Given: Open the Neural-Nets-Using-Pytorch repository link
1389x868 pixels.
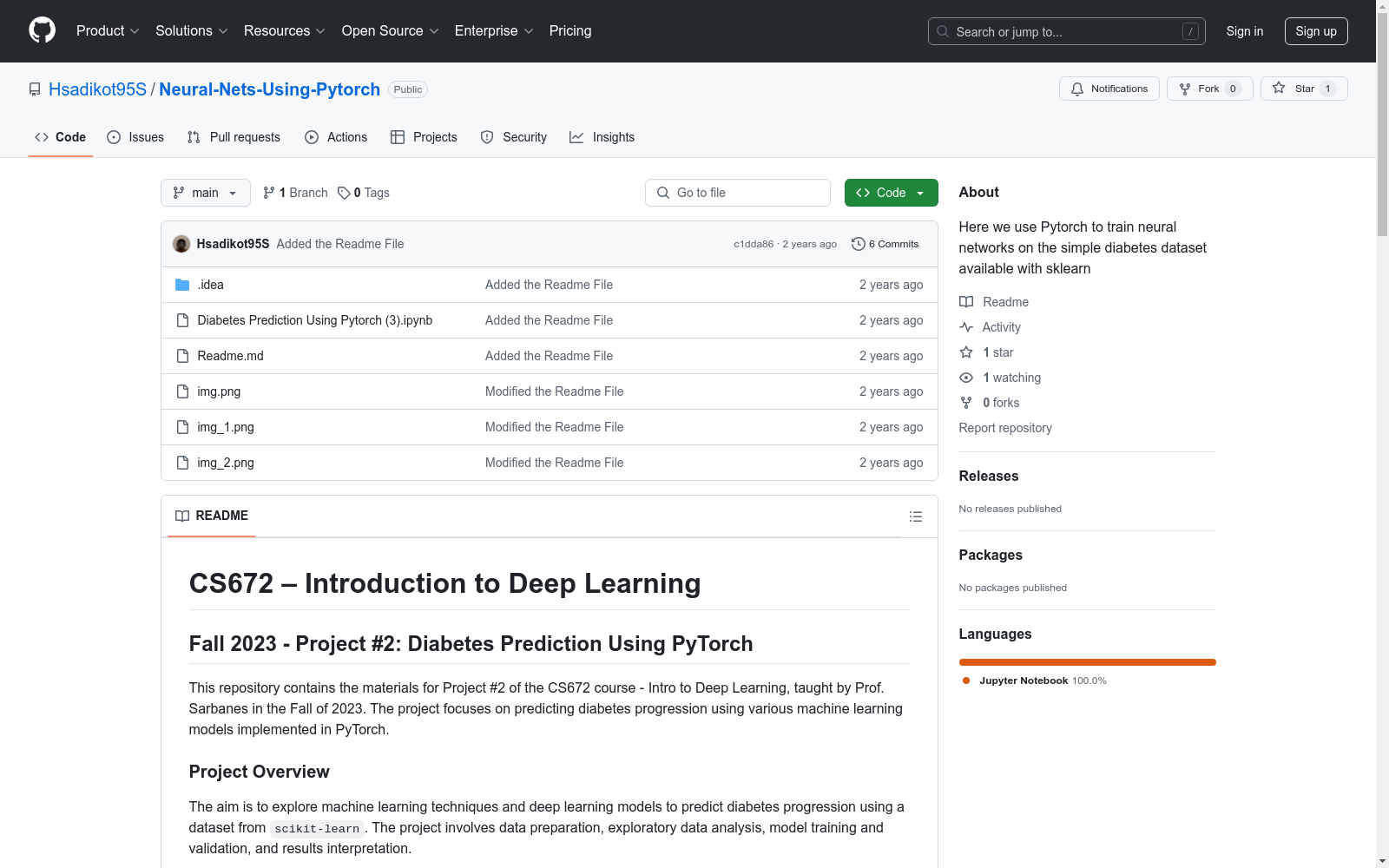Looking at the screenshot, I should (269, 89).
